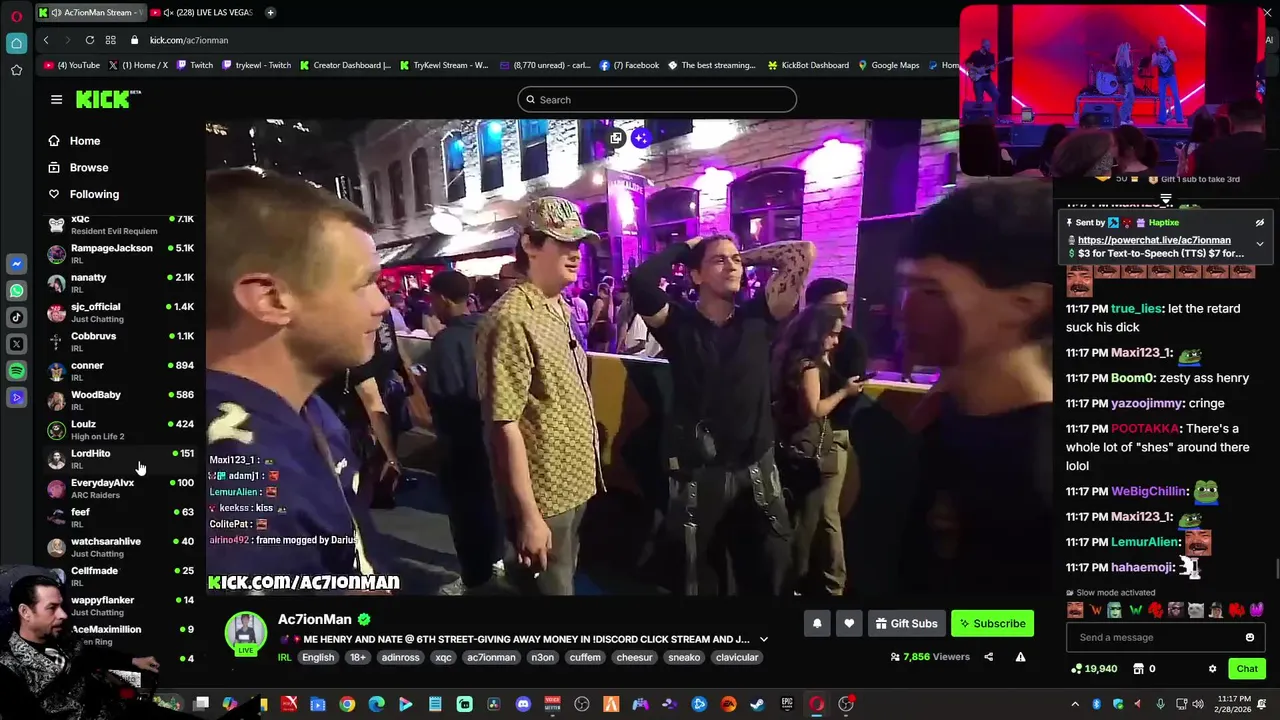
Task: Open the powerchat.live/ac7ionman link
Action: (1154, 240)
